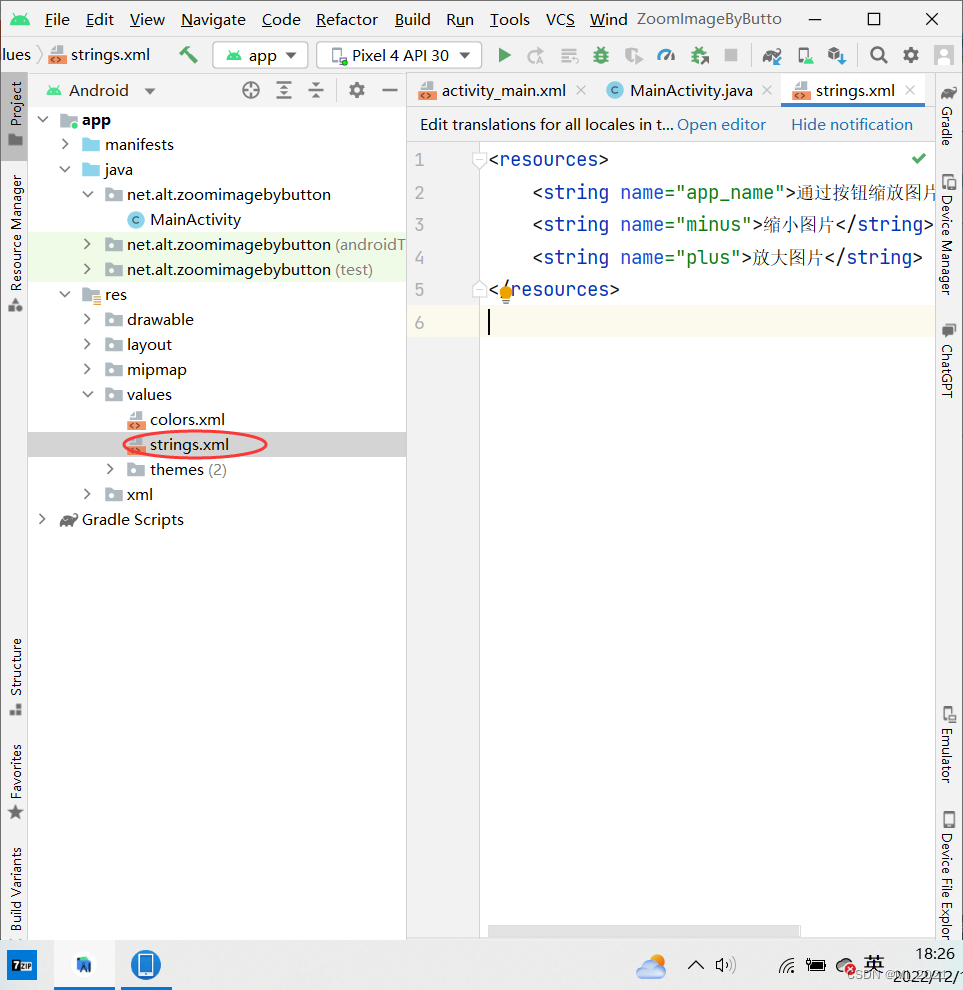Click Android Studio taskbar icon
This screenshot has height=990, width=963.
click(84, 965)
